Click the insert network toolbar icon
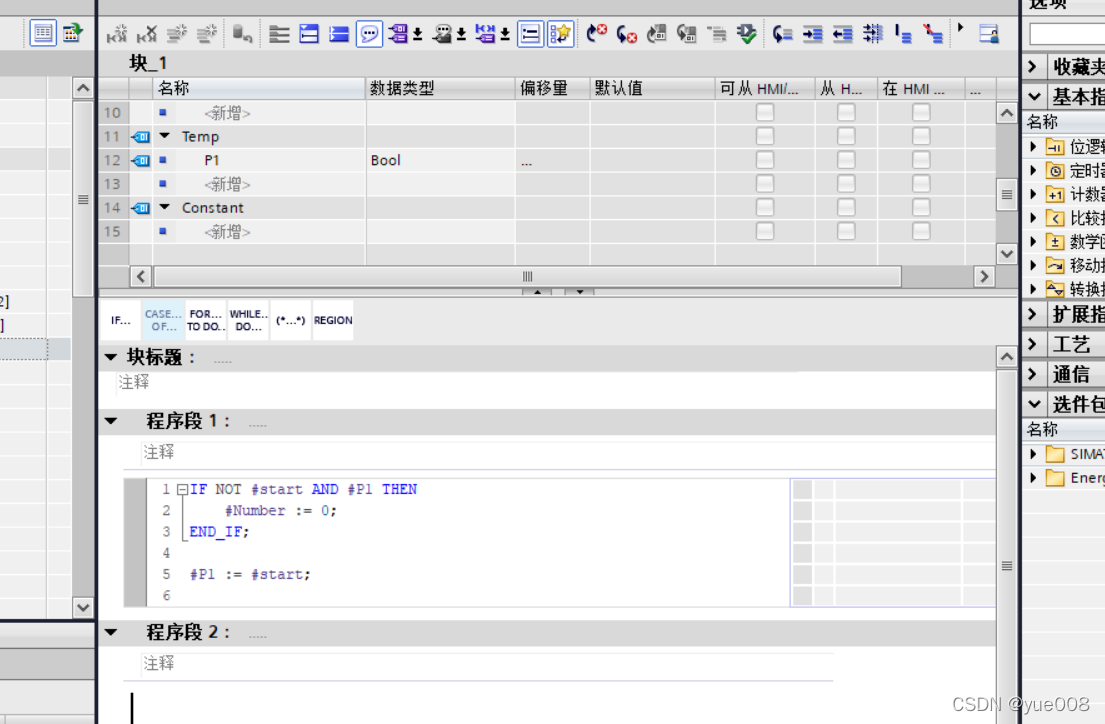 pos(116,33)
